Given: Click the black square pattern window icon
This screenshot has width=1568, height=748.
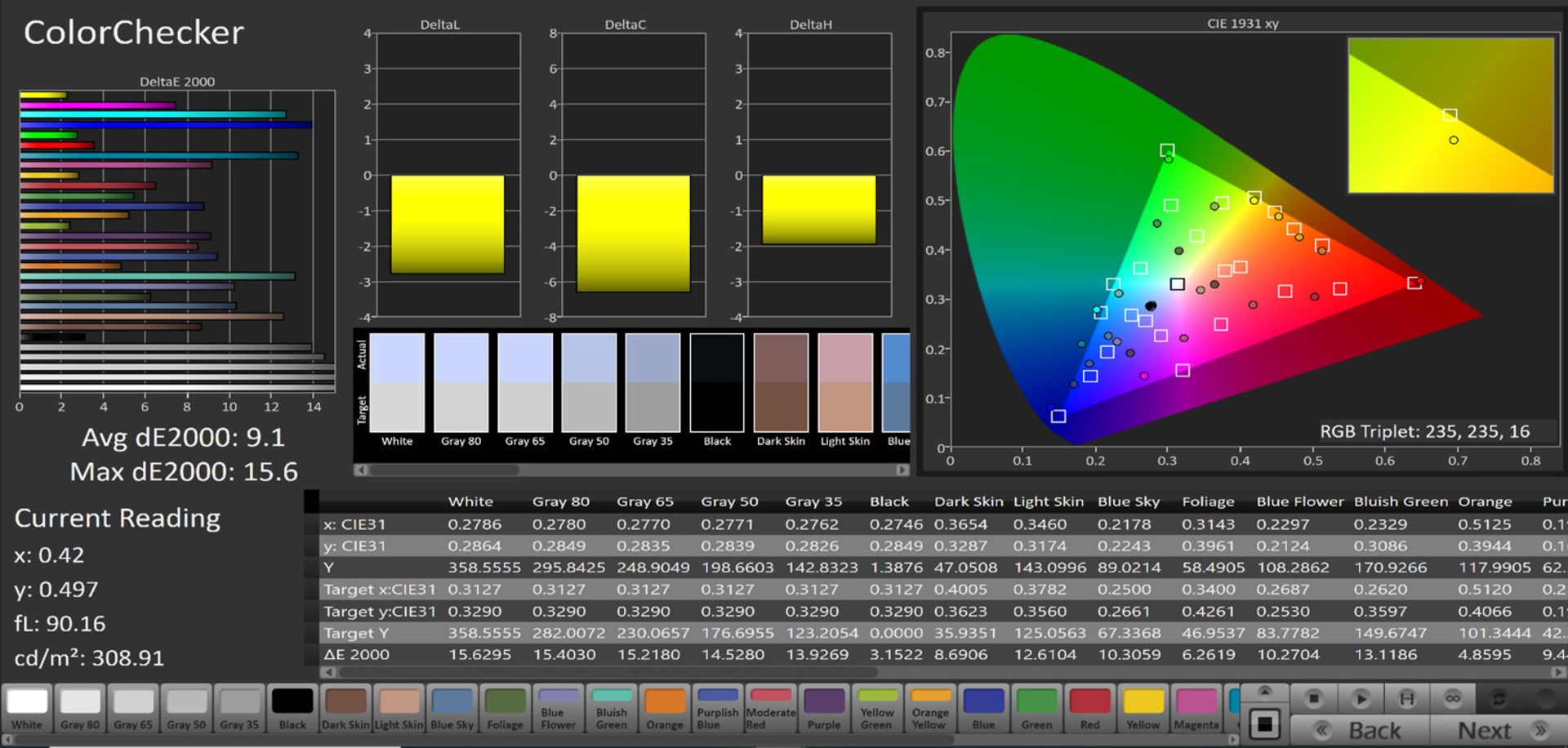Looking at the screenshot, I should point(1265,724).
